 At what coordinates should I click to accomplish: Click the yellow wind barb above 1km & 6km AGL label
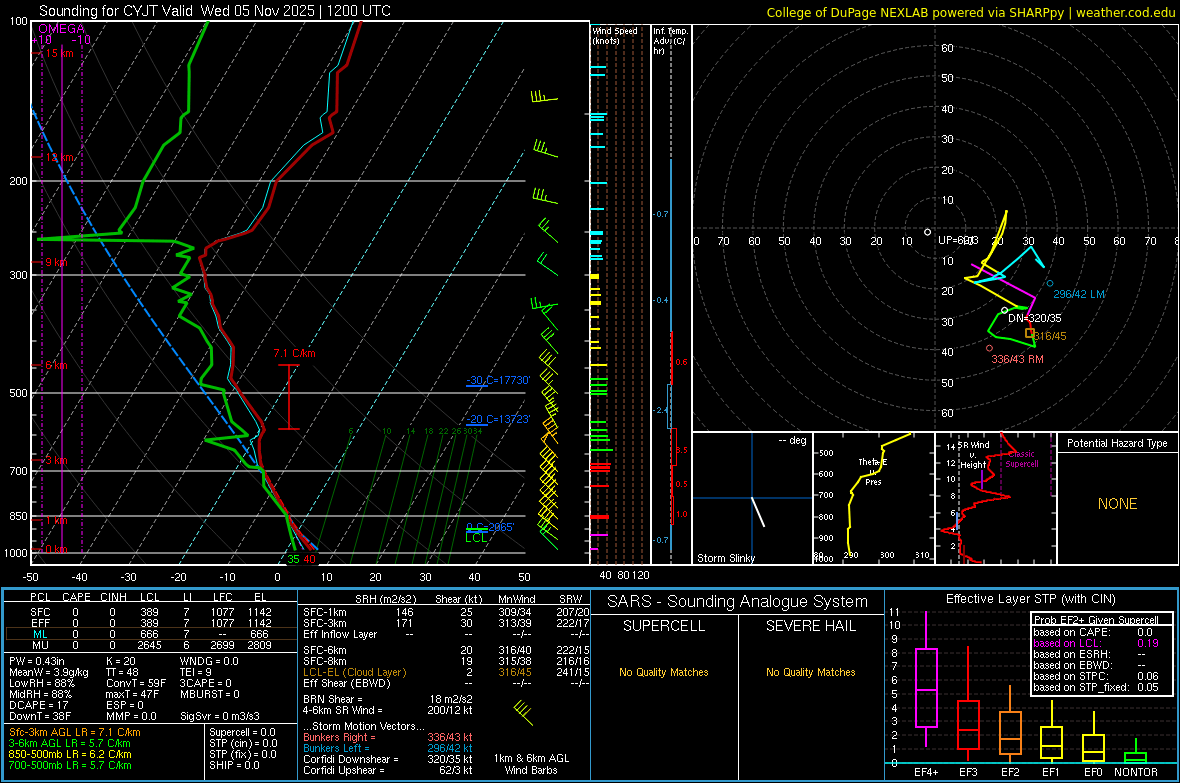coord(524,712)
